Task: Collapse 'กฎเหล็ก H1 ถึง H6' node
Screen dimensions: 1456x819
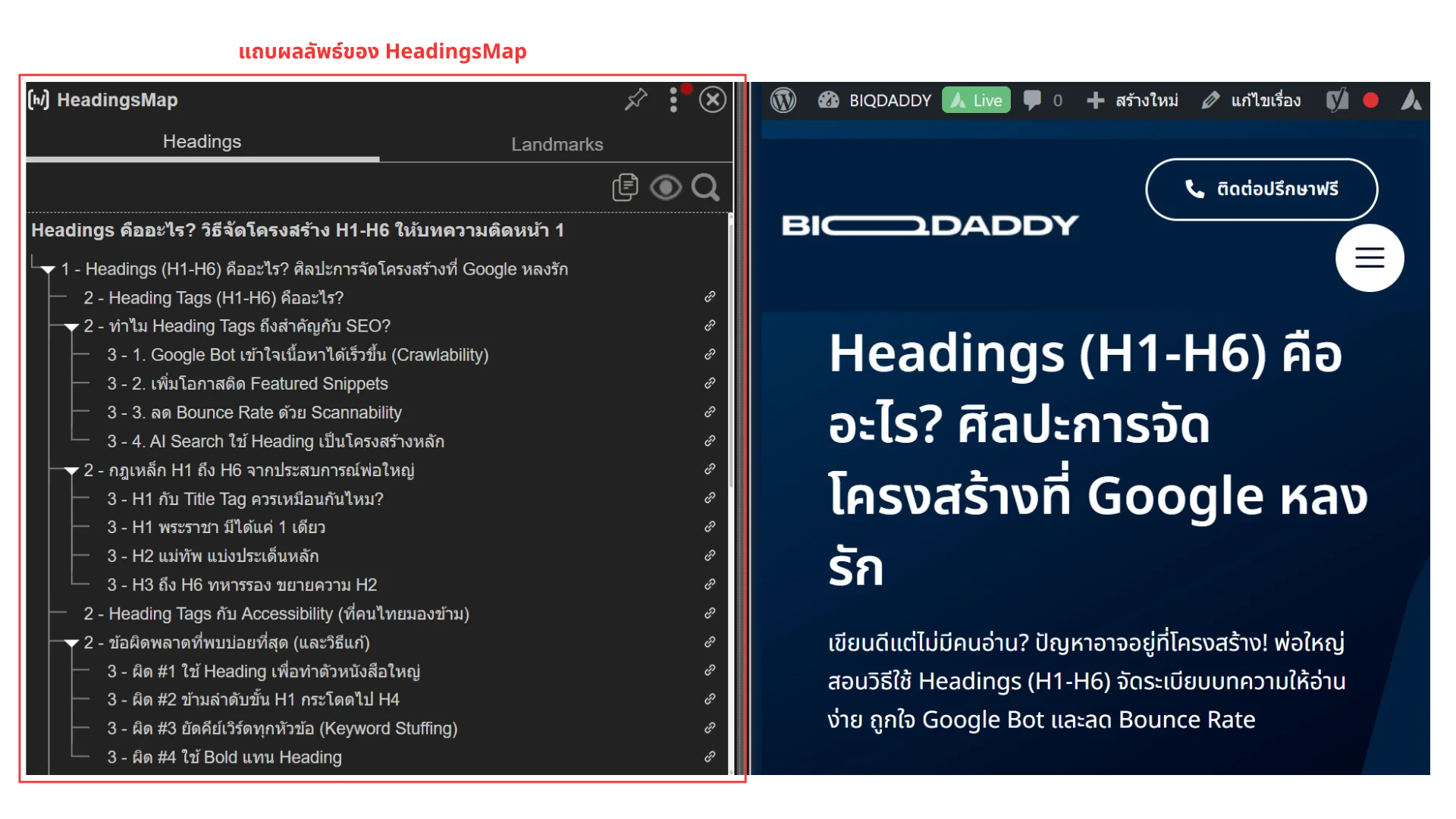Action: pyautogui.click(x=72, y=471)
